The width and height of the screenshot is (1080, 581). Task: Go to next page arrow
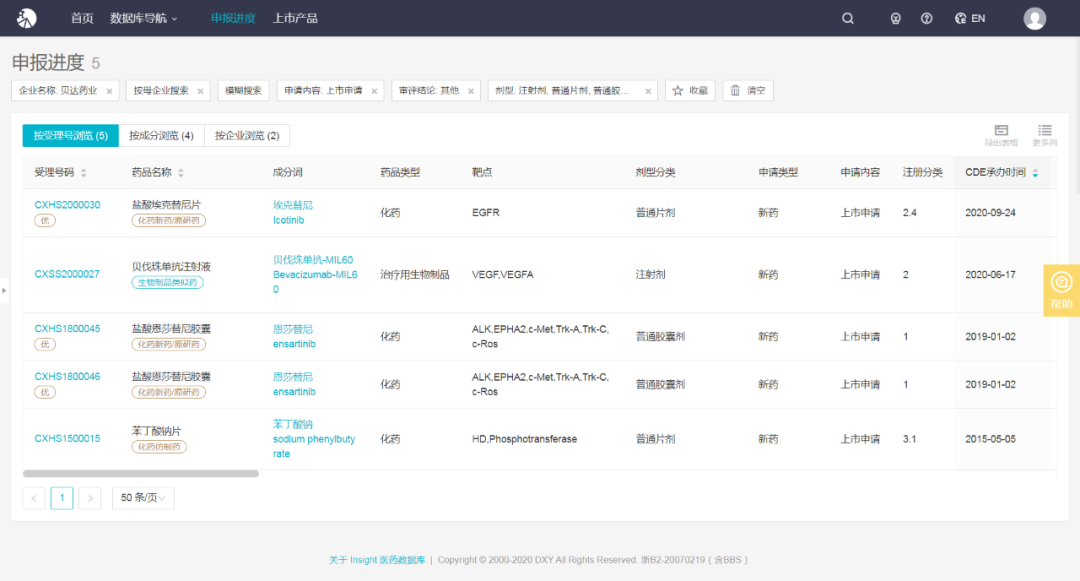[90, 498]
